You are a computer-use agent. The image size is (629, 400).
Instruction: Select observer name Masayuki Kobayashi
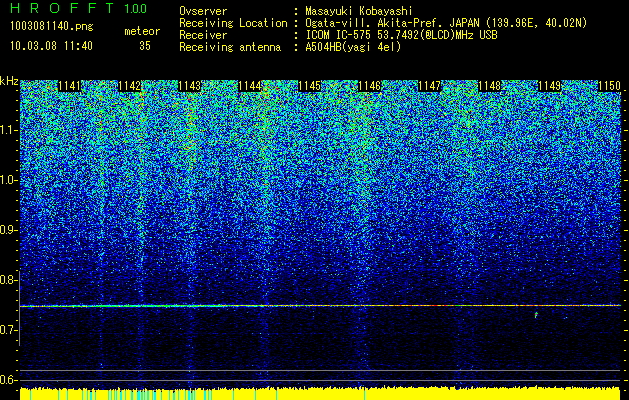click(359, 11)
